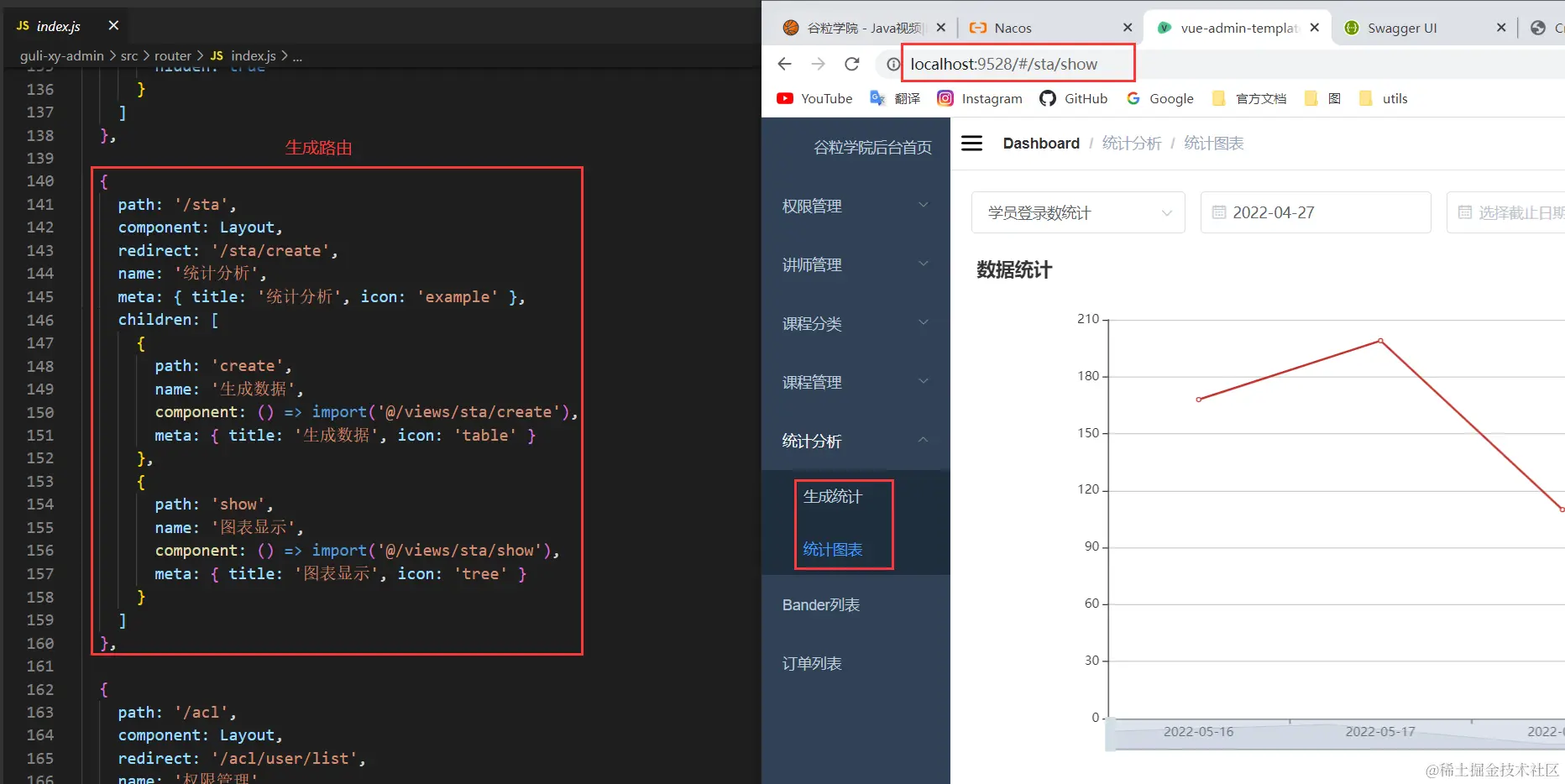Click the browser forward arrow
The height and width of the screenshot is (784, 1565).
coord(818,64)
